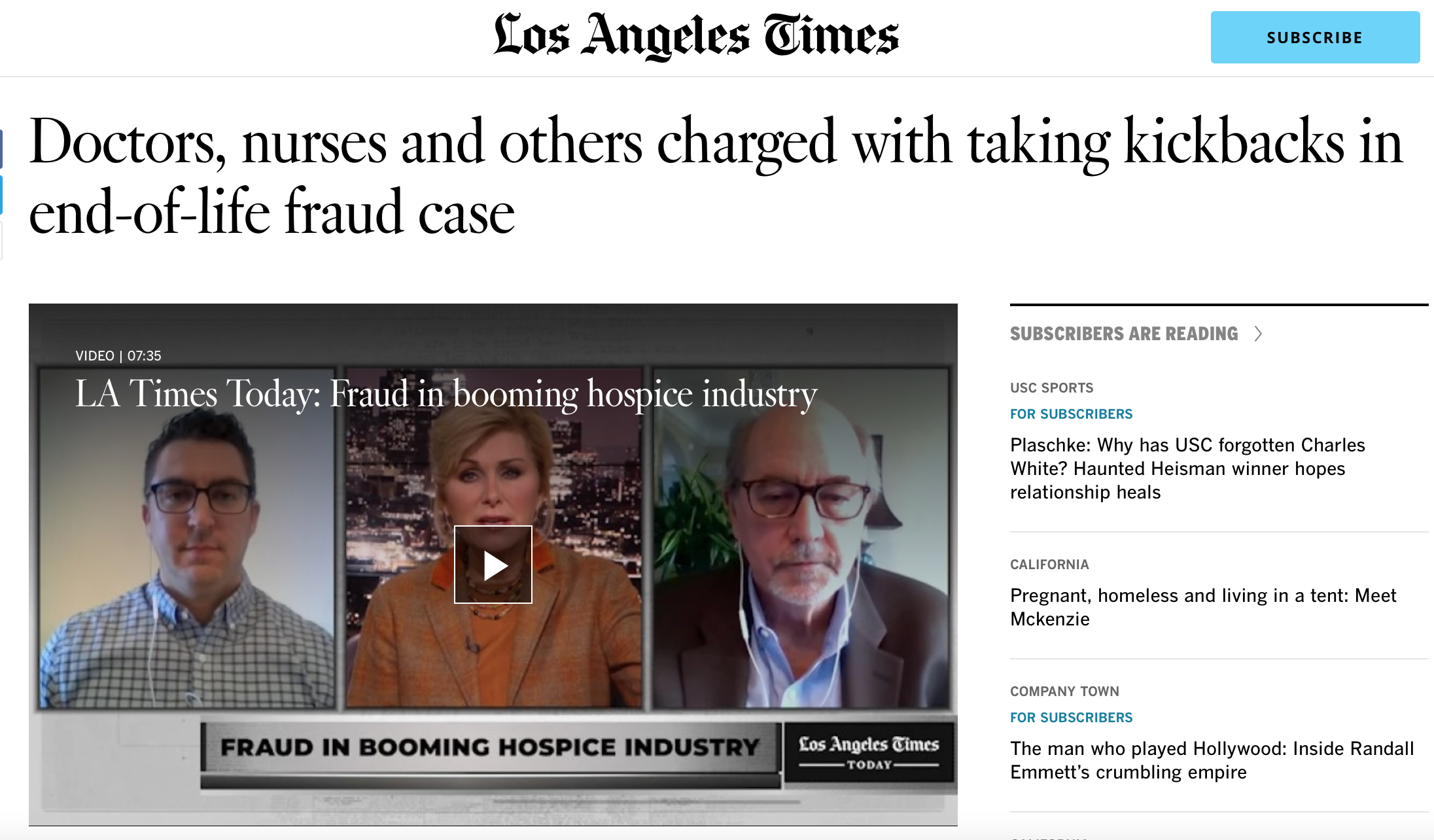Open the Subscribers Are Reading section heading
Viewport: 1434px width, 840px height.
pyautogui.click(x=1124, y=334)
